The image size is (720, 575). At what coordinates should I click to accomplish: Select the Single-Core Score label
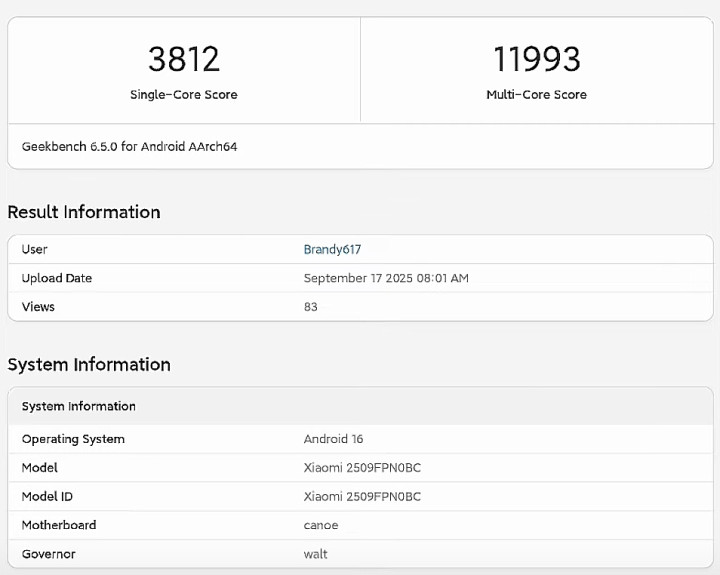point(183,95)
